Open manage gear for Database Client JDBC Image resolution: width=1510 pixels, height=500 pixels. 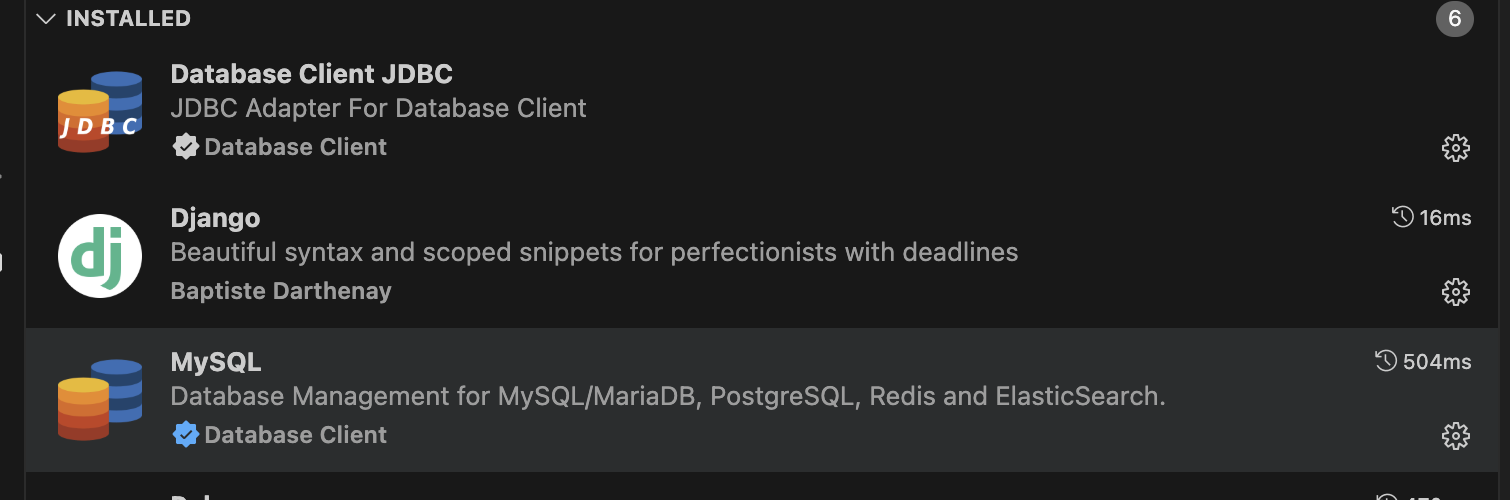pos(1455,148)
